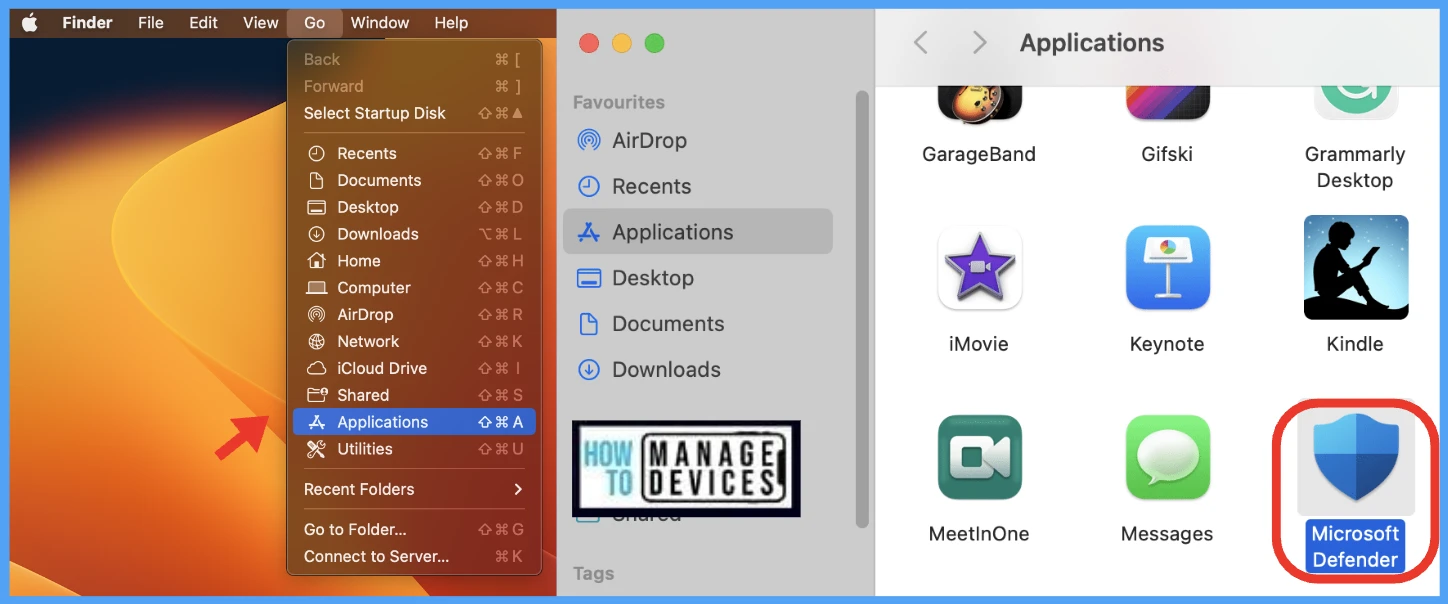Click the Finder back navigation arrow
The height and width of the screenshot is (604, 1448).
click(x=921, y=42)
